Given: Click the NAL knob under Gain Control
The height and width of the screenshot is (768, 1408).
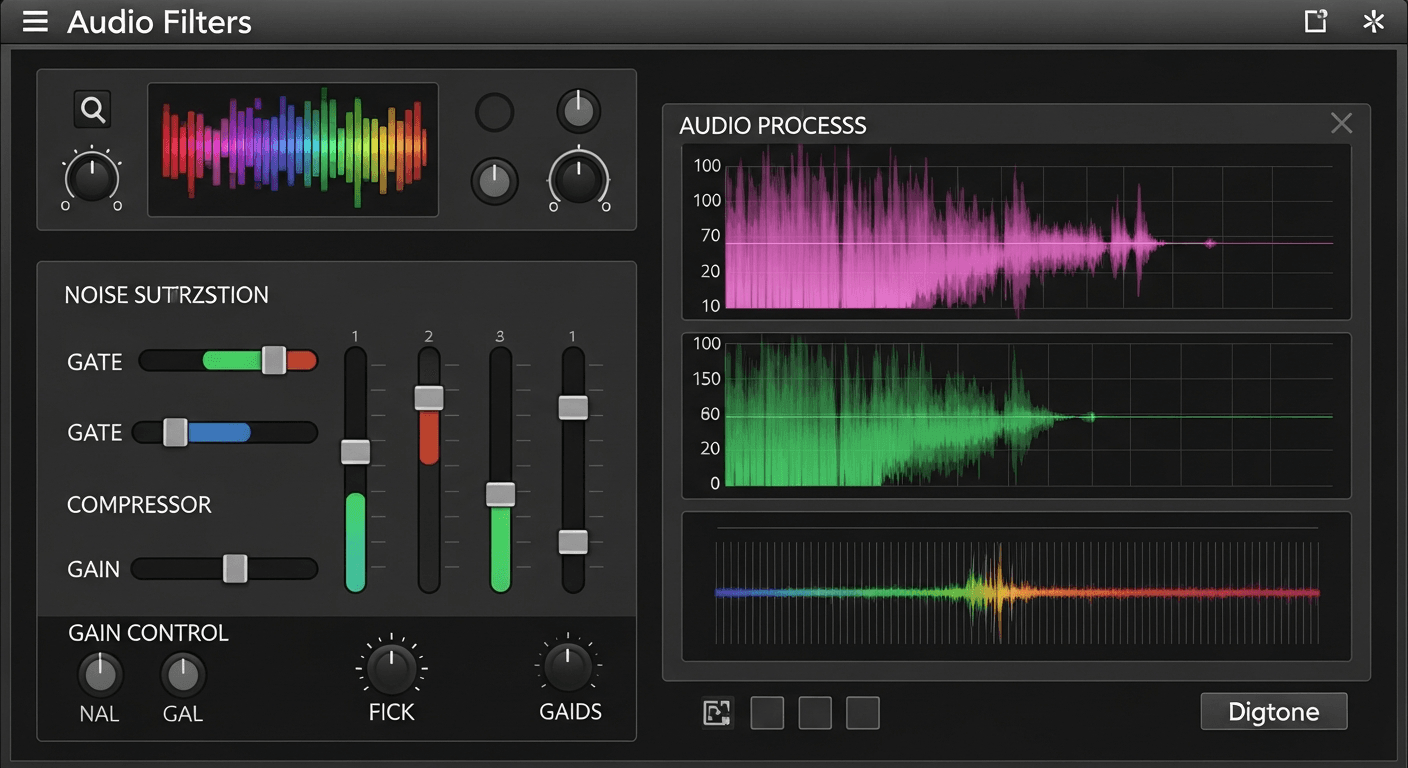Looking at the screenshot, I should [100, 677].
